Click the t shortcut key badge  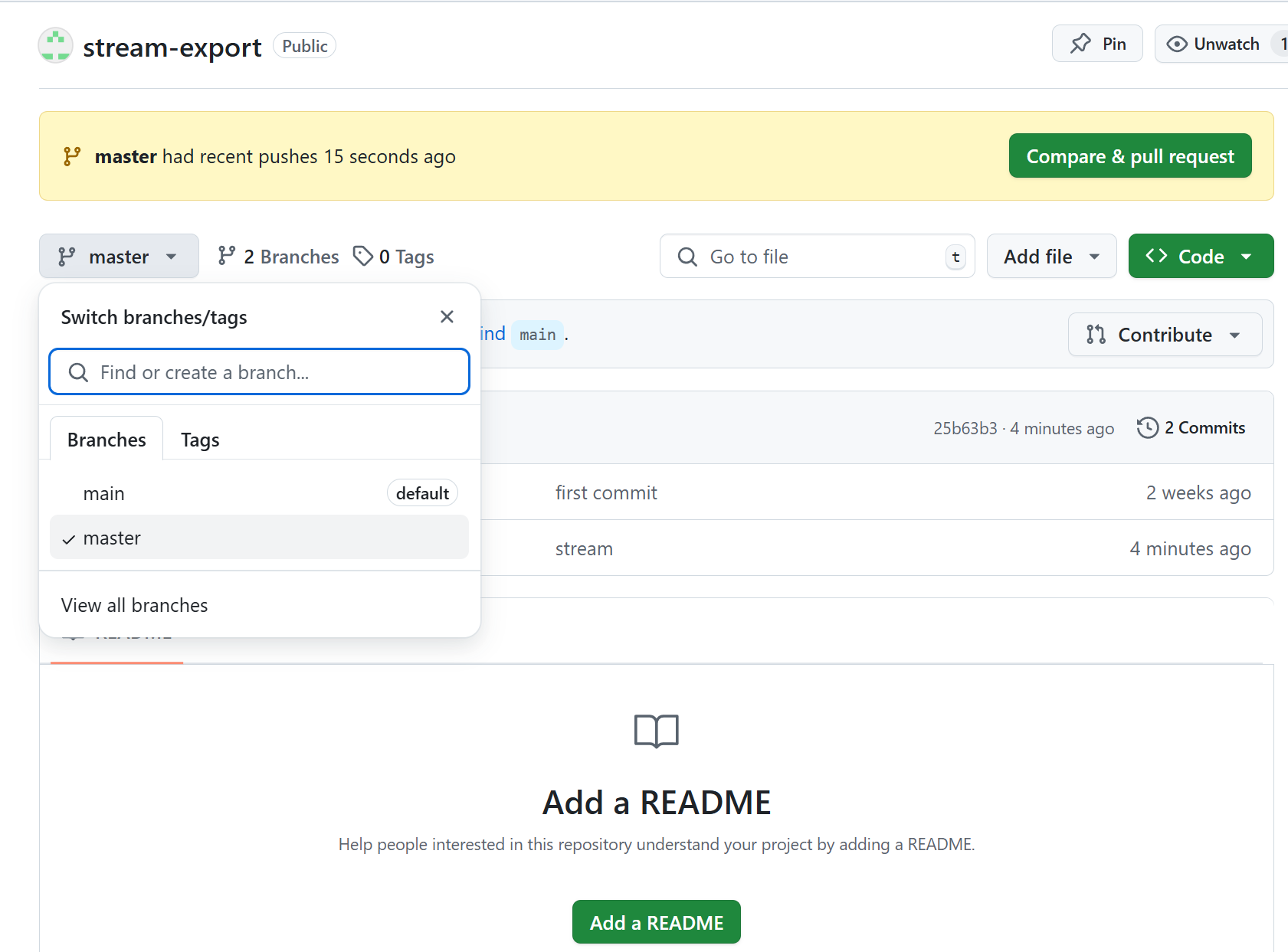[x=955, y=257]
